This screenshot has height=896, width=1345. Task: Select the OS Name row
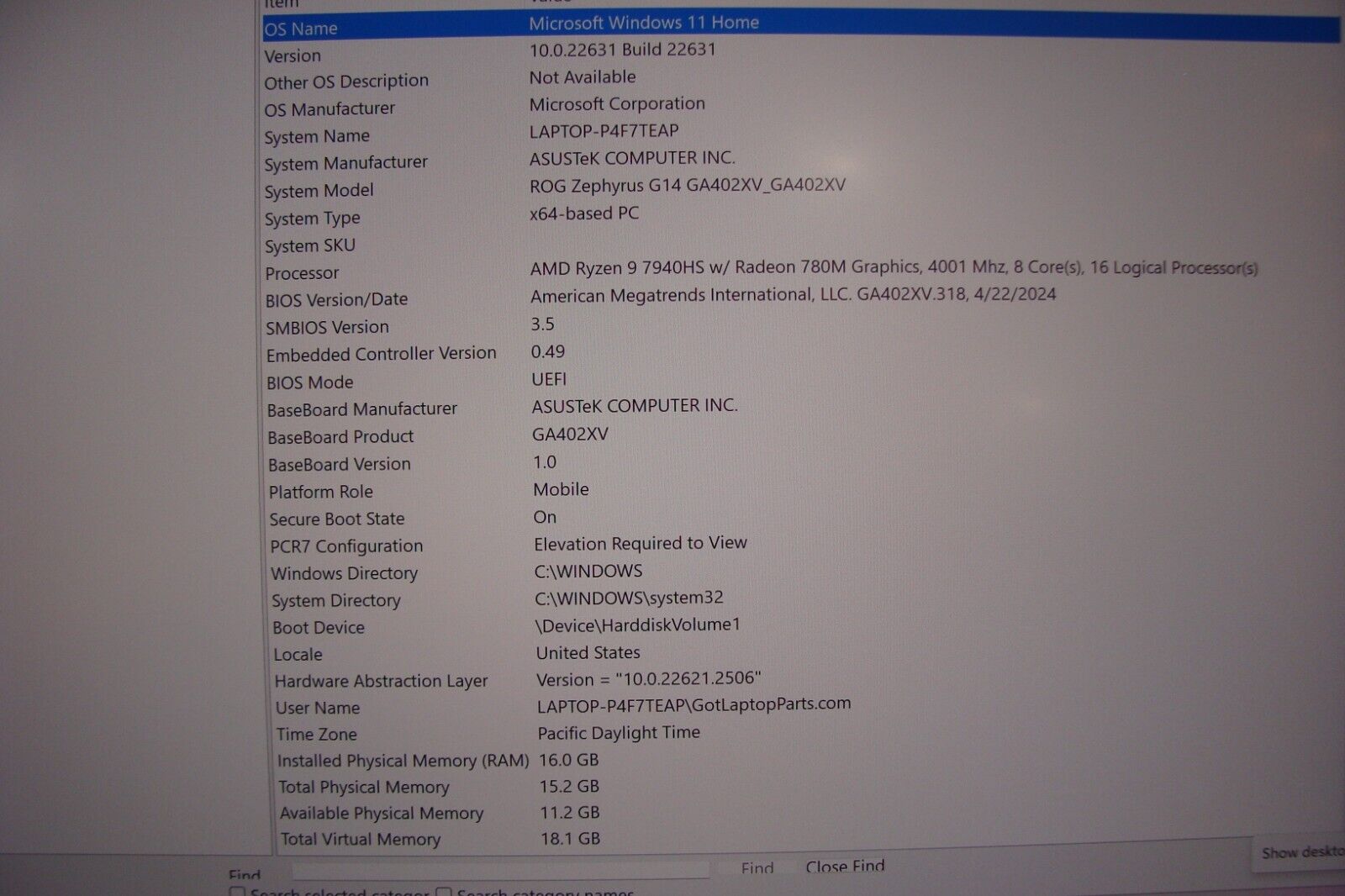(801, 27)
